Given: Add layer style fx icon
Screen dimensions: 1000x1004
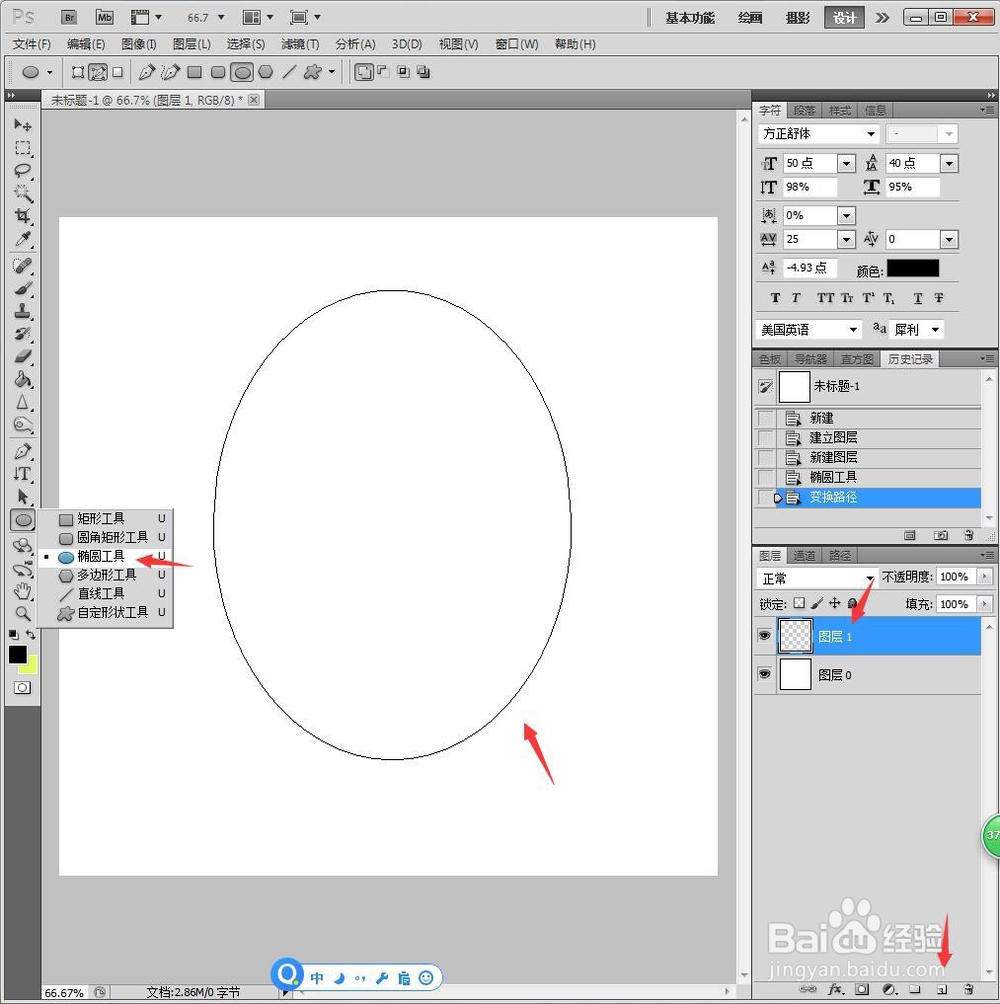Looking at the screenshot, I should pos(835,989).
